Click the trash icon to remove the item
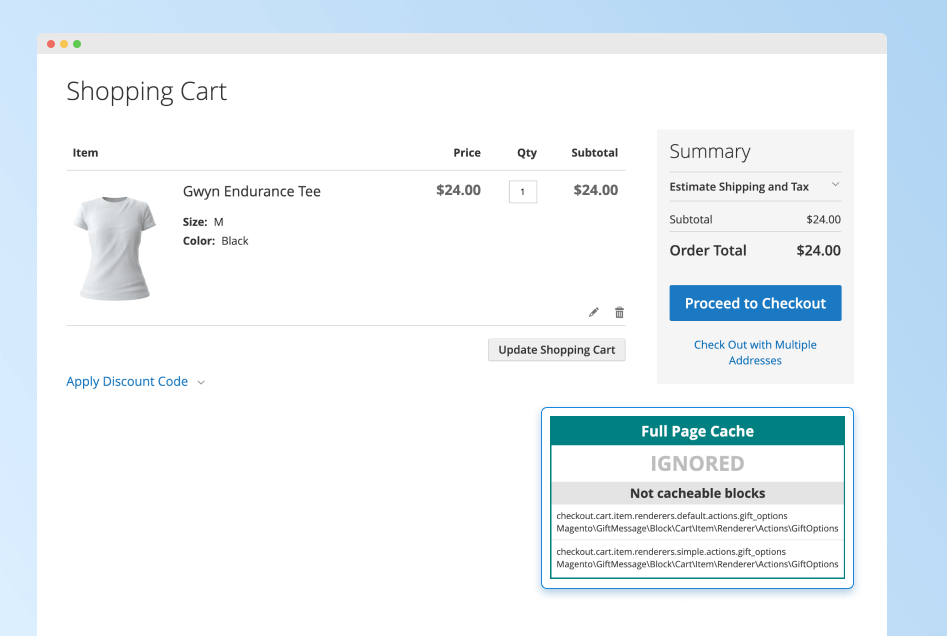 619,312
